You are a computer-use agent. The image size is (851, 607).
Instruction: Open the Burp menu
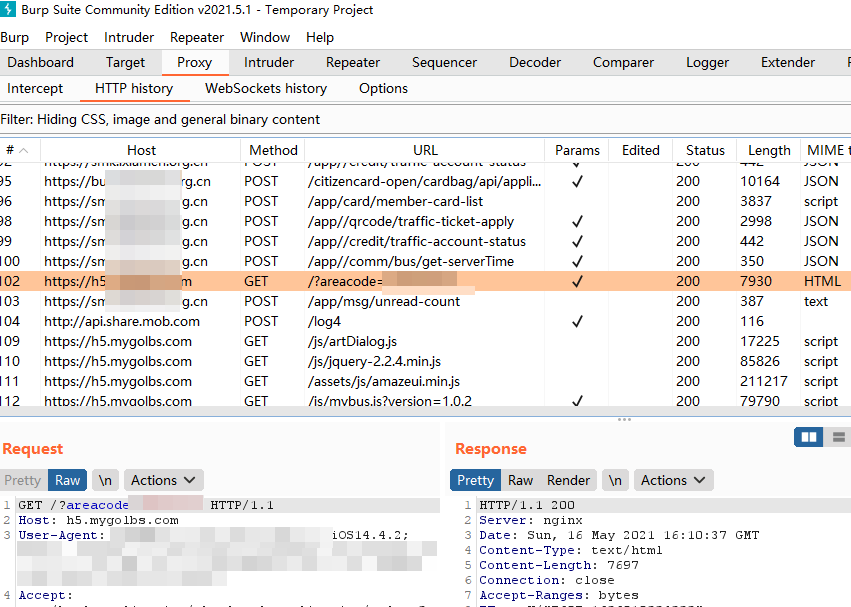pos(15,37)
